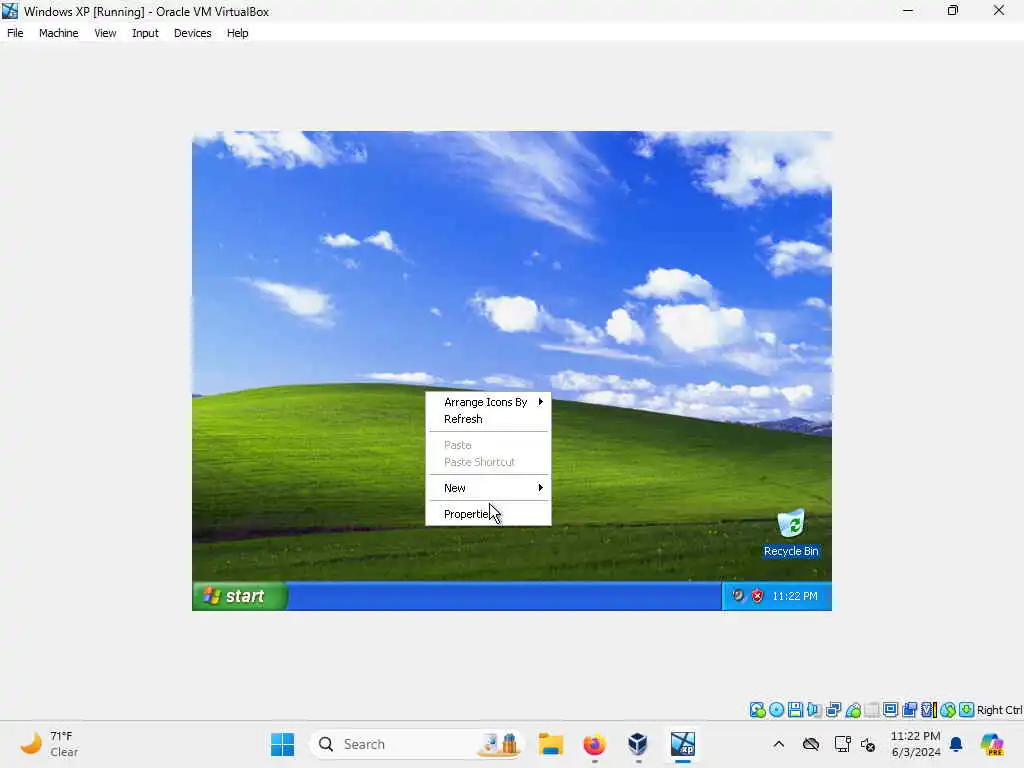Click the Windows XP VM taskbar icon

(682, 744)
